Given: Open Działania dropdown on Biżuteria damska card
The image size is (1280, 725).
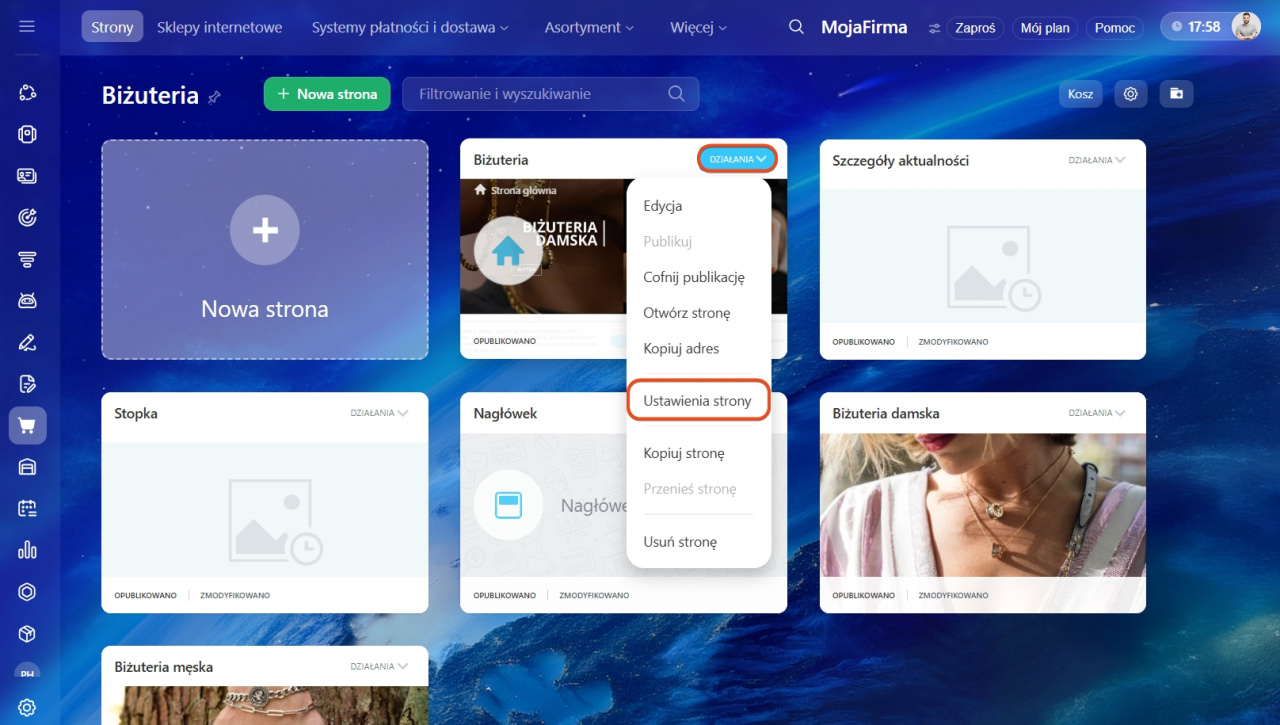Looking at the screenshot, I should pos(1096,413).
